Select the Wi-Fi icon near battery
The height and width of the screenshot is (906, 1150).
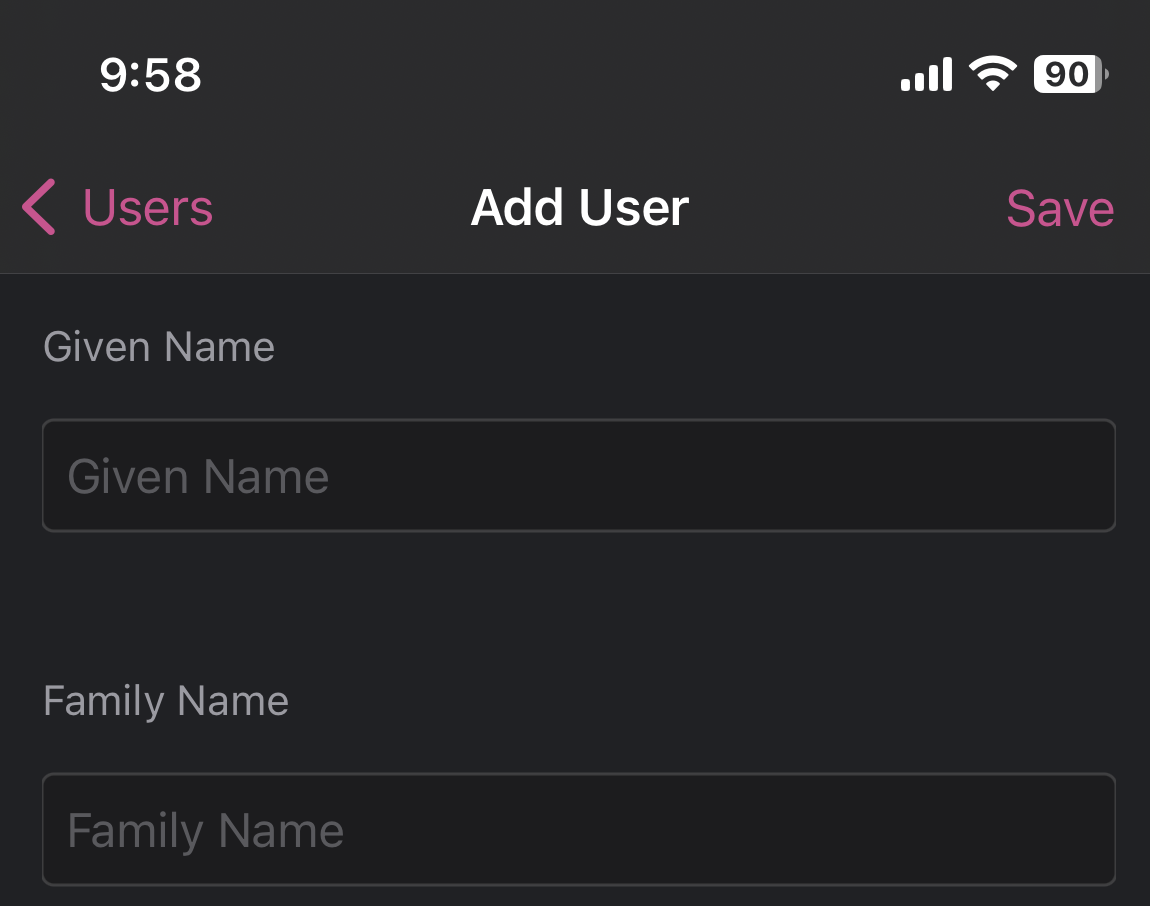993,73
